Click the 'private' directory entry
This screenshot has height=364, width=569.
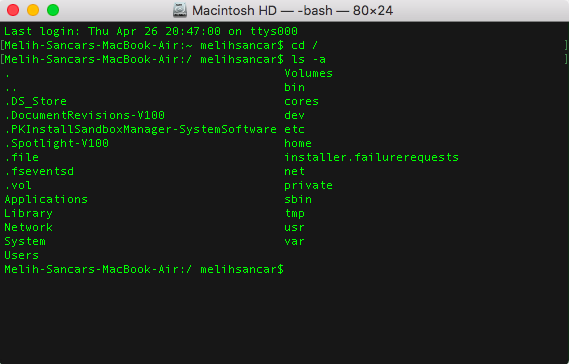(308, 185)
